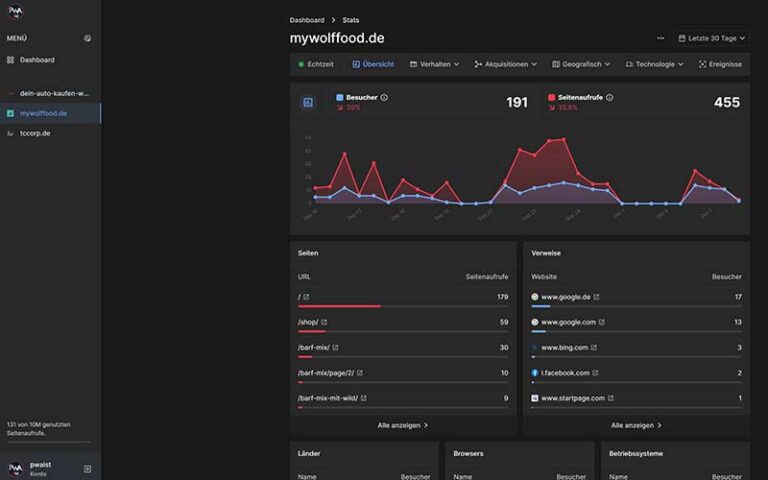
Task: Click the Betriebssysteme panel heading
Action: click(x=636, y=454)
